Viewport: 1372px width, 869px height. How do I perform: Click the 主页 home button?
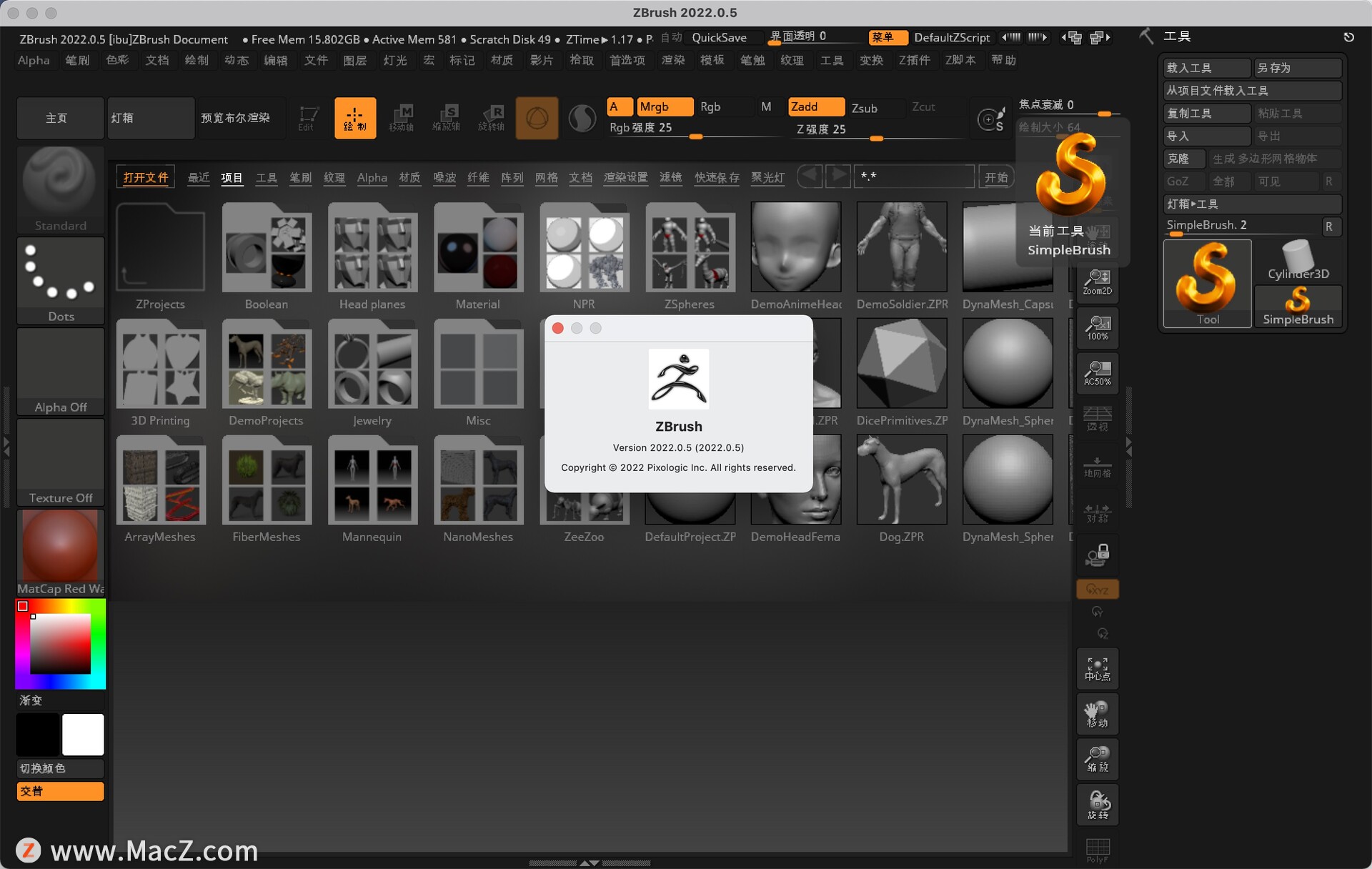[60, 118]
